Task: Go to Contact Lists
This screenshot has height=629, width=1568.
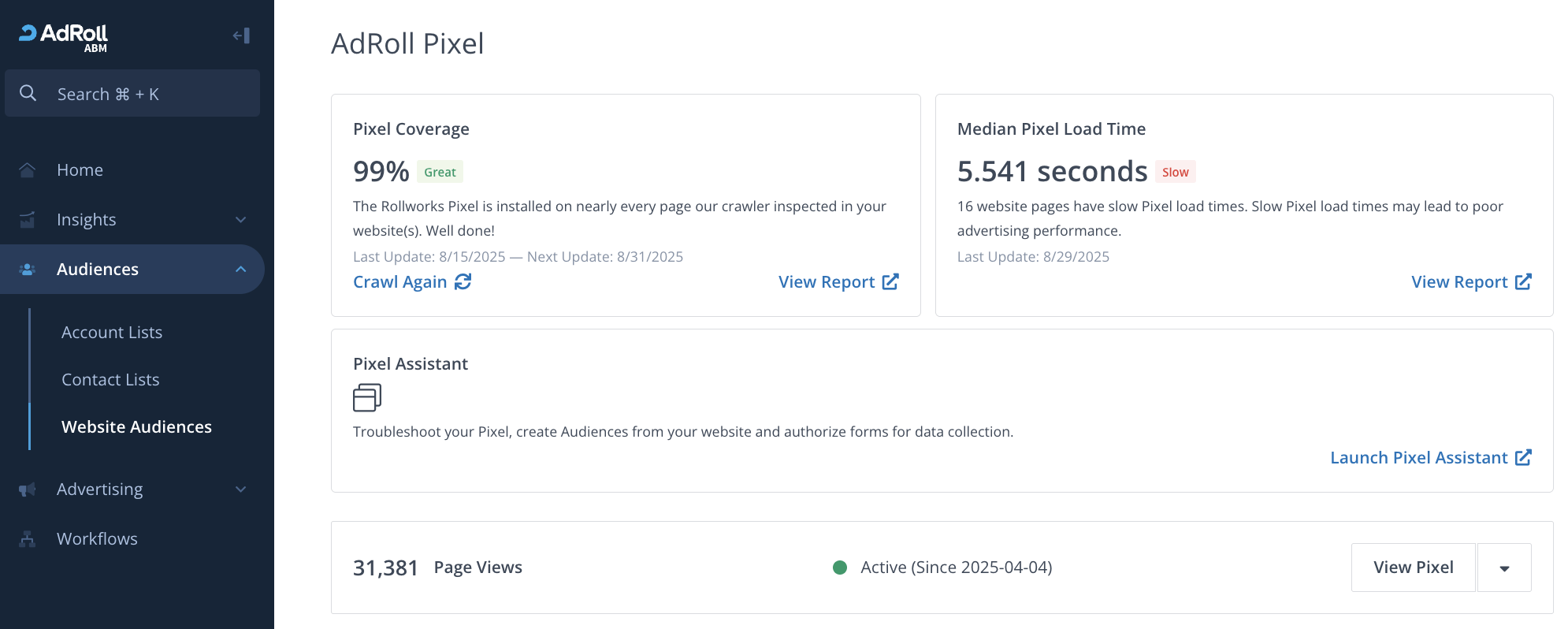Action: [x=110, y=380]
